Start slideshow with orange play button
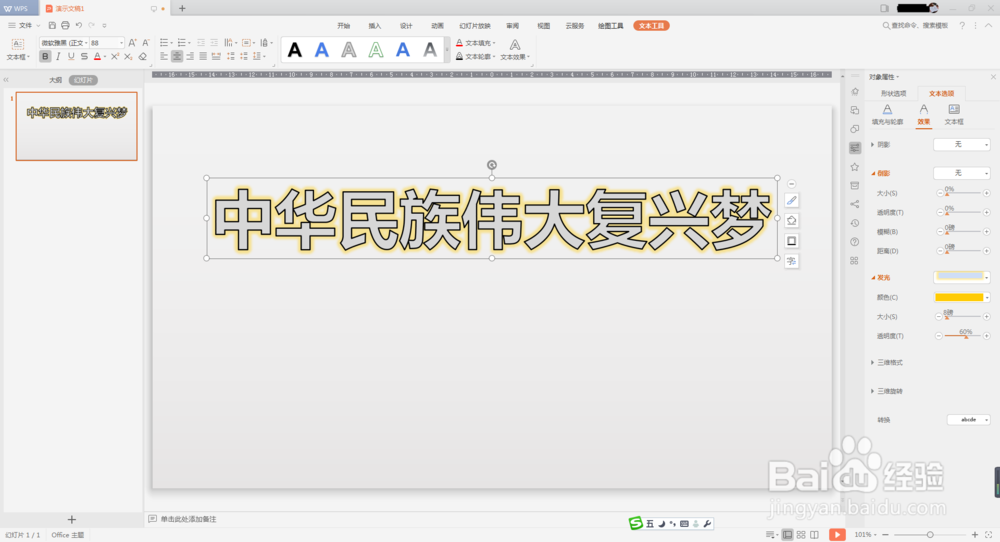Screen dimensions: 1000x542 click(837, 534)
